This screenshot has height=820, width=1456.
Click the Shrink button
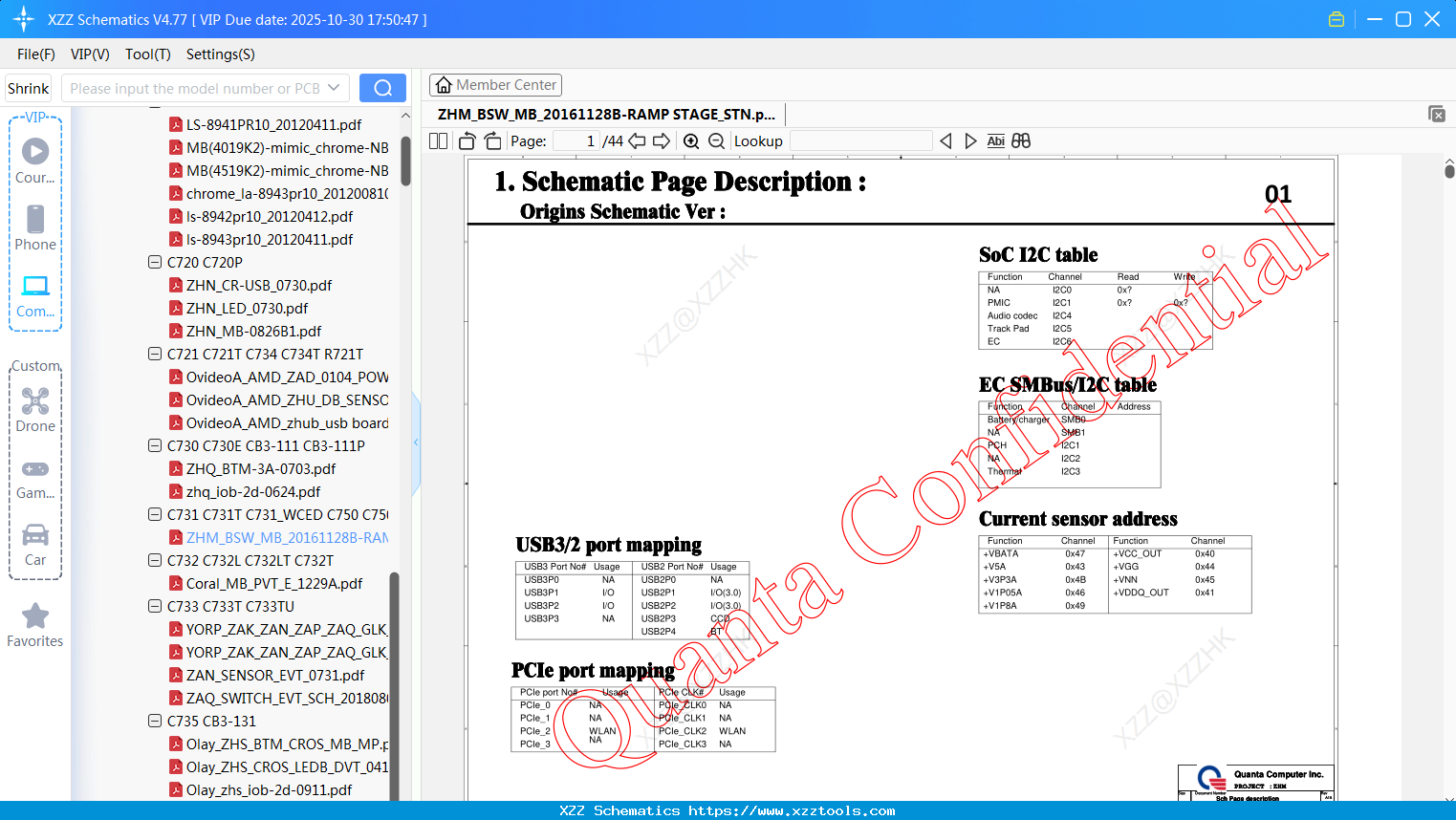coord(29,88)
